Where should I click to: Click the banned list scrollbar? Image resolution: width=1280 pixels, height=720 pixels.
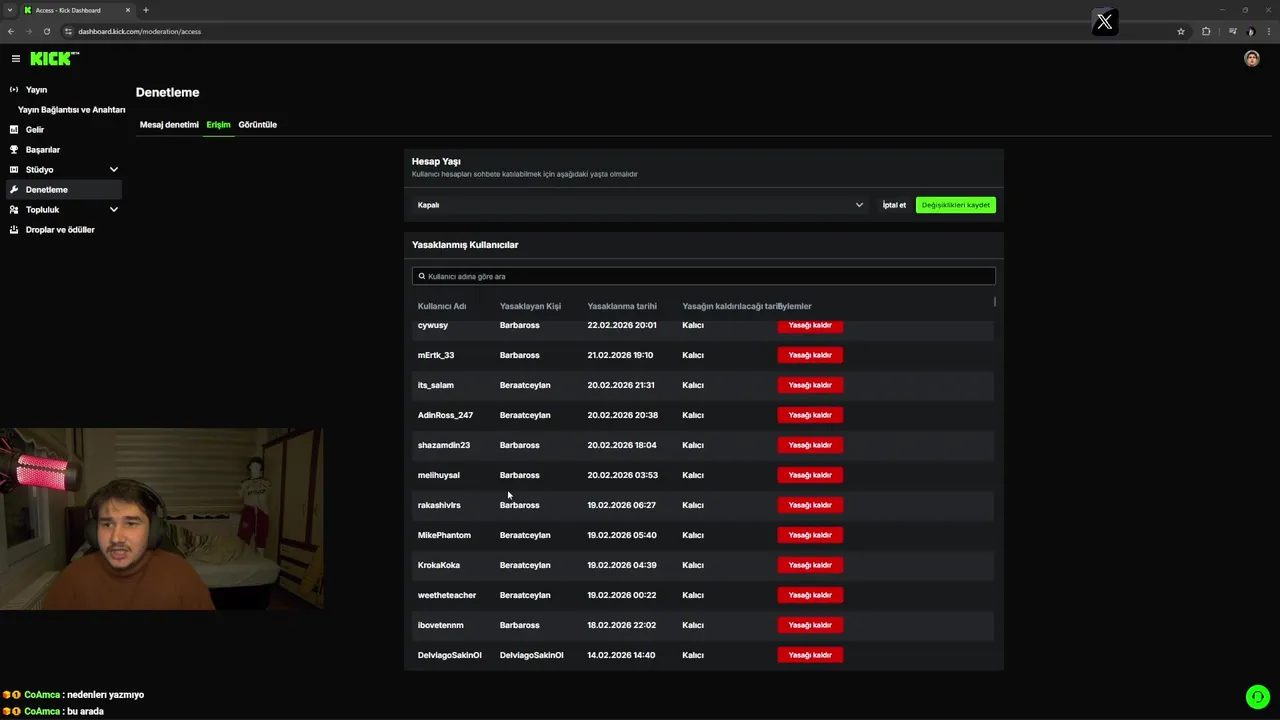point(996,301)
